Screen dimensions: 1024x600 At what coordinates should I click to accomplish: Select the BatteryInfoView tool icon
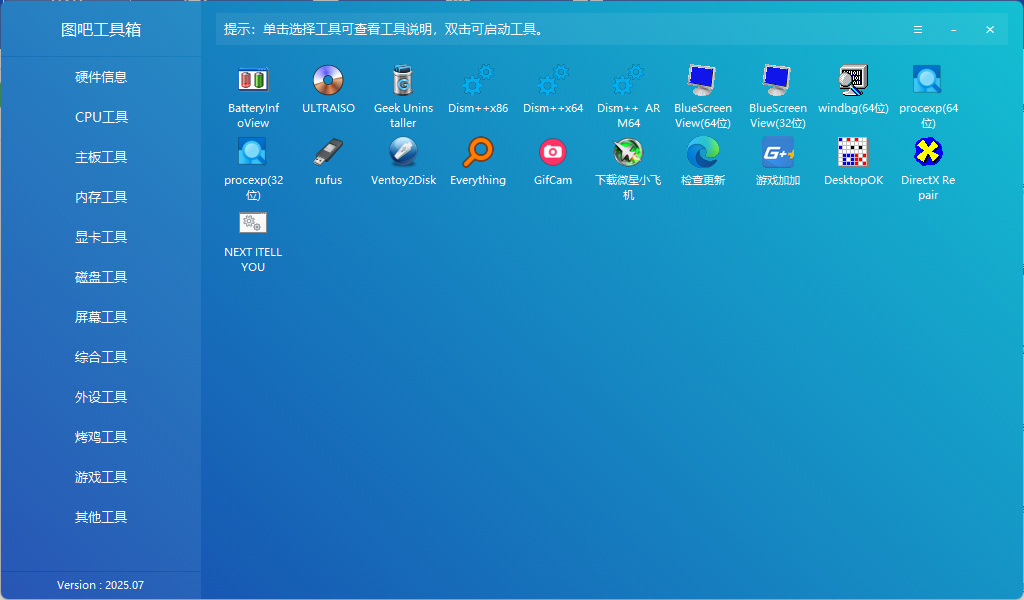coord(253,80)
